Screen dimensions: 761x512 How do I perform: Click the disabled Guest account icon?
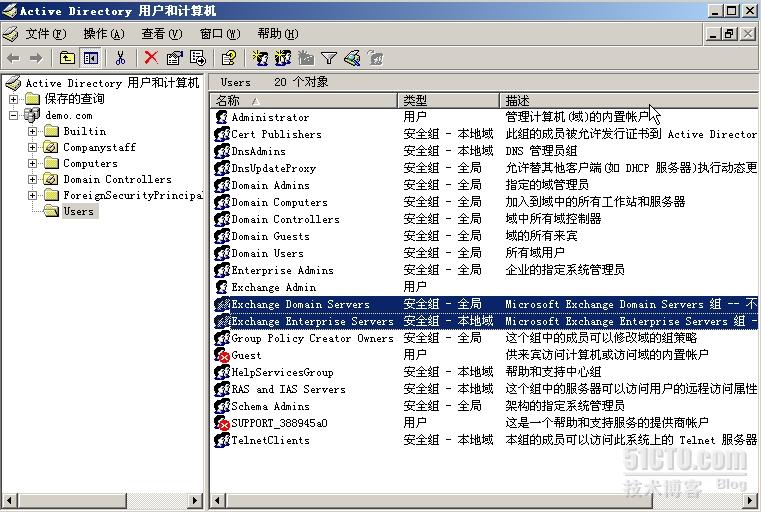click(222, 355)
